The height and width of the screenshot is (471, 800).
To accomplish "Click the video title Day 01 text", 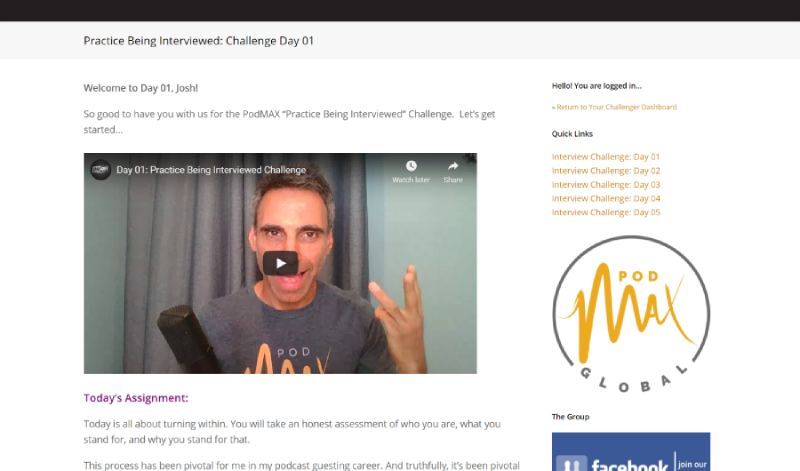I will coord(211,170).
